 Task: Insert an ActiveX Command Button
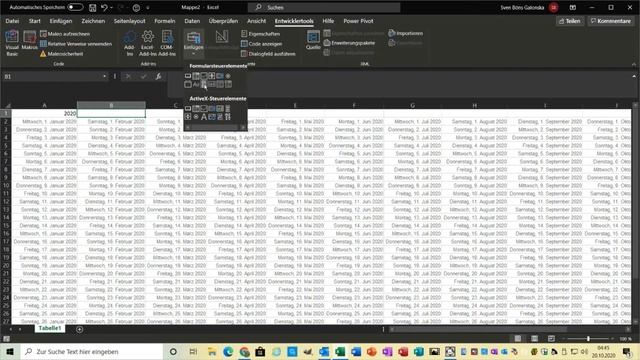point(188,109)
